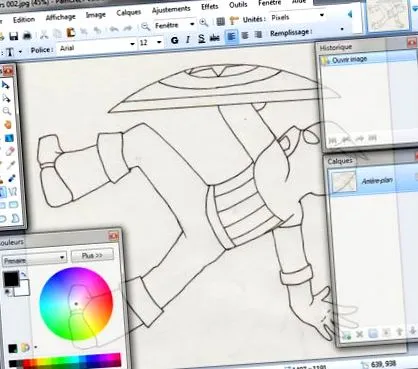The image size is (418, 369).
Task: Toggle strikethrough text formatting
Action: (215, 38)
